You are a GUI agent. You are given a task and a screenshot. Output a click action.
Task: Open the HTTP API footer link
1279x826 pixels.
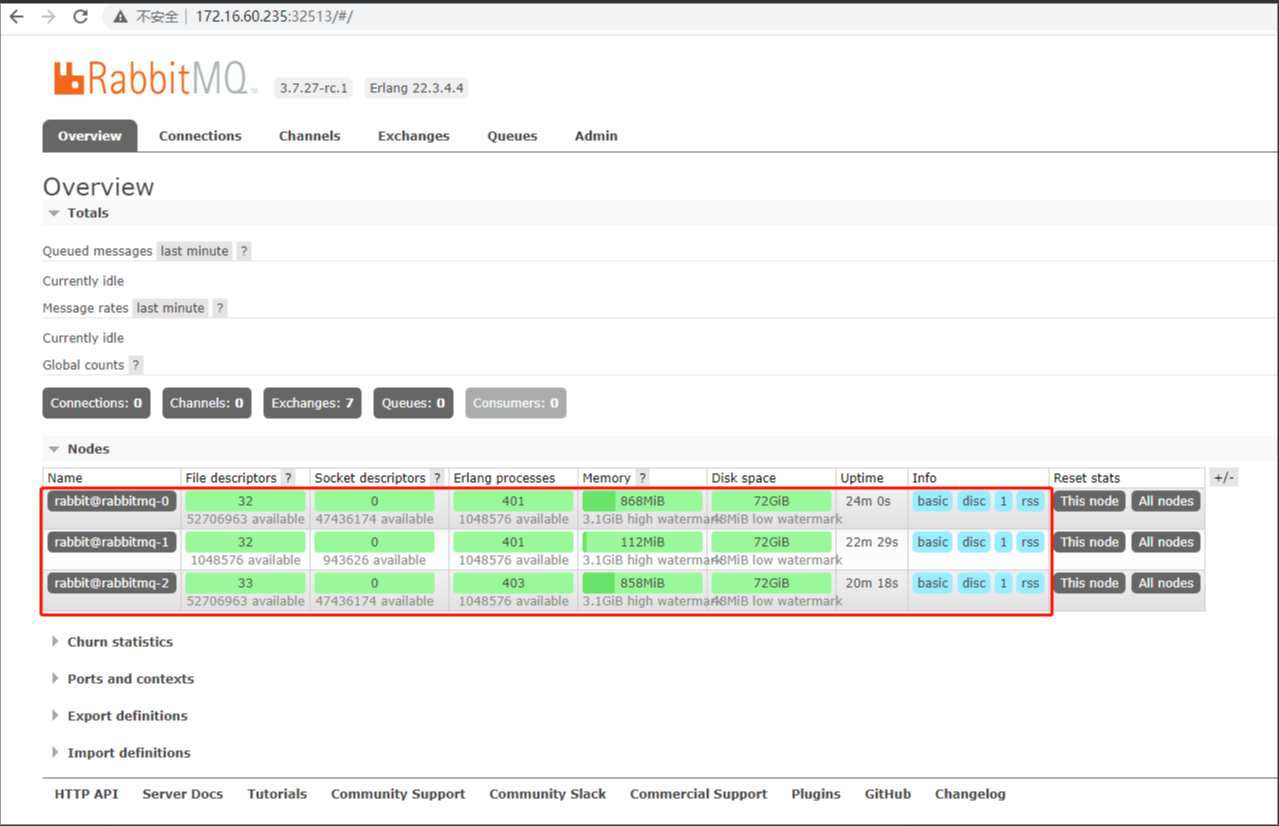point(86,794)
